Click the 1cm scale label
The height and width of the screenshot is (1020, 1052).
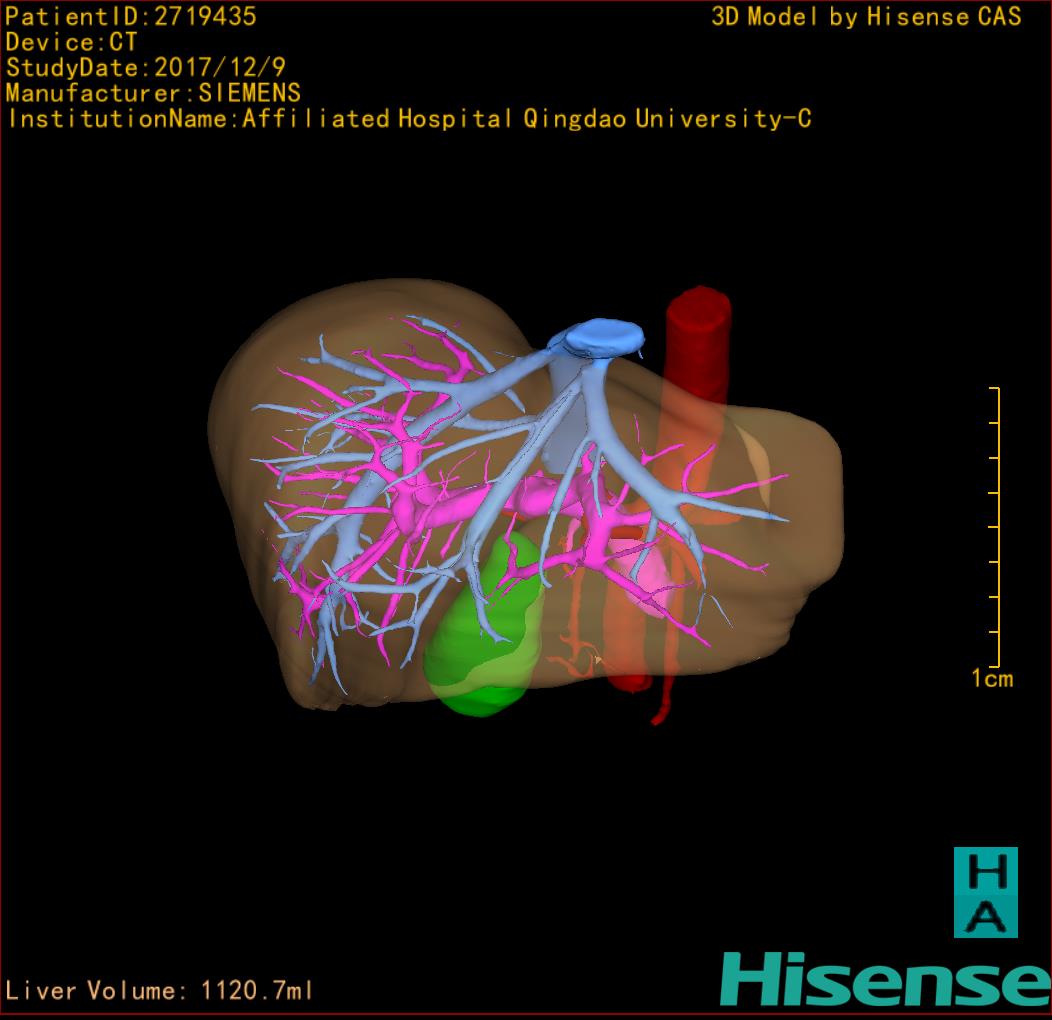tap(991, 679)
